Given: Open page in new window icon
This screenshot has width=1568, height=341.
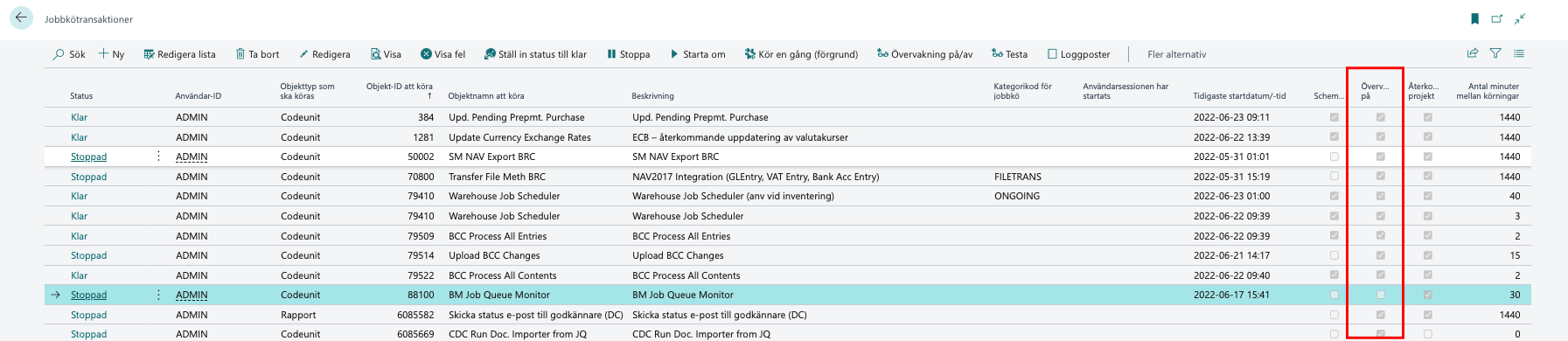Looking at the screenshot, I should (1496, 18).
